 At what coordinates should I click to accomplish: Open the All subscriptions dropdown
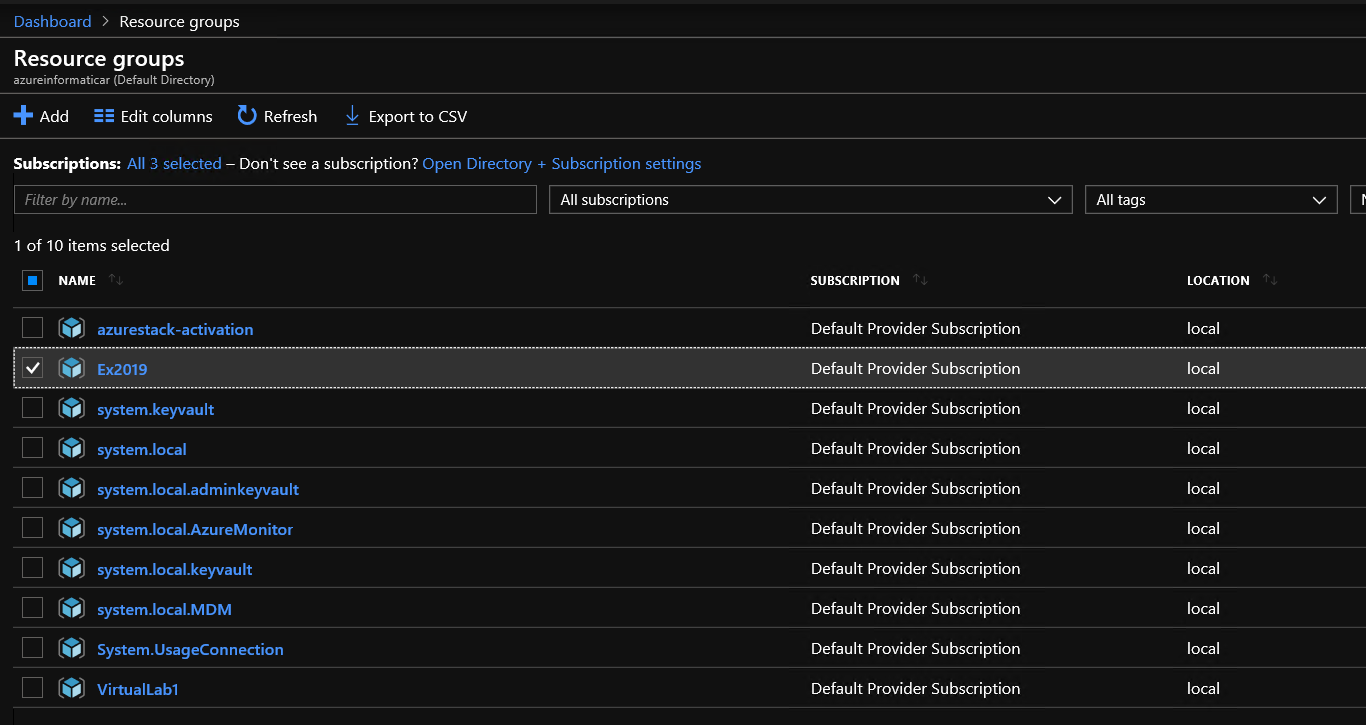point(810,199)
